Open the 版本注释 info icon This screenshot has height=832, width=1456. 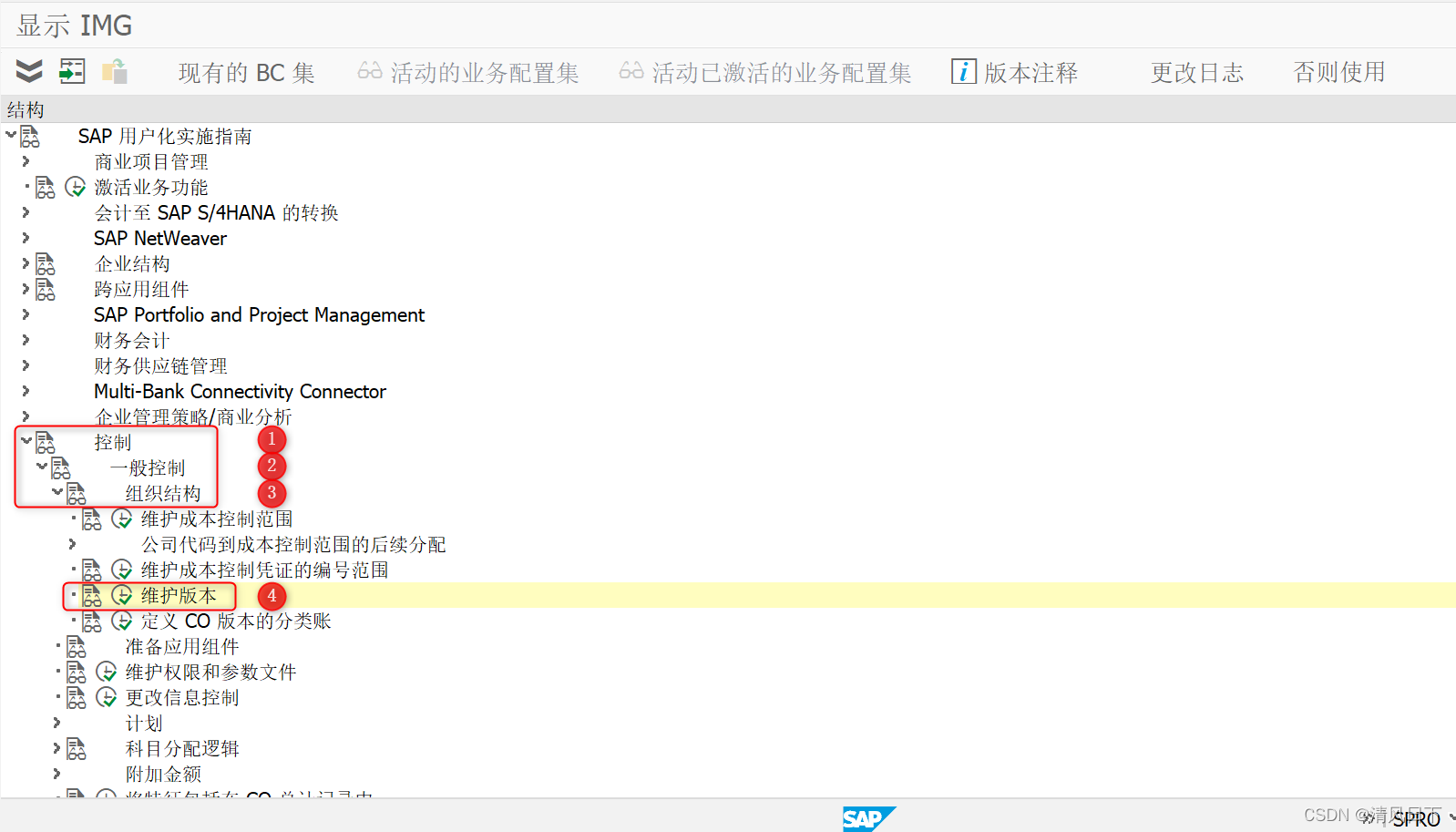click(x=964, y=71)
